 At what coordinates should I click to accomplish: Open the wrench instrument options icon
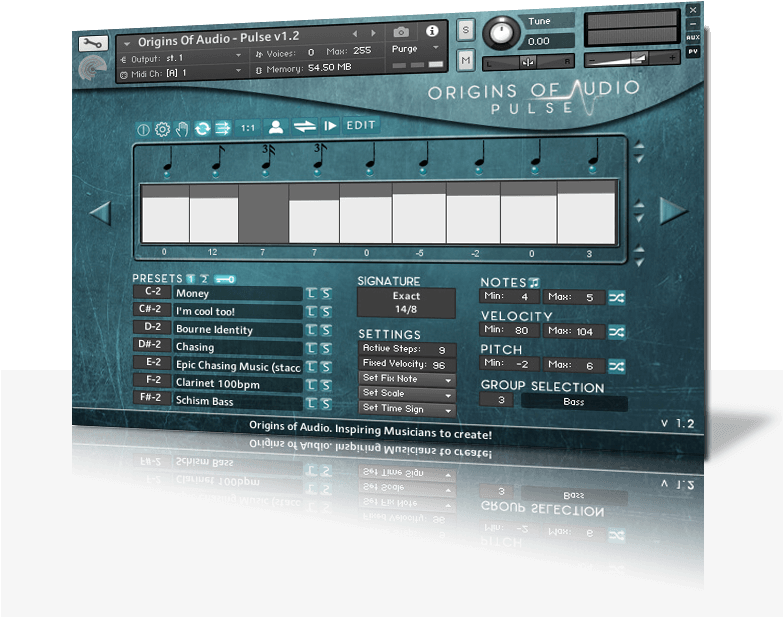click(93, 43)
